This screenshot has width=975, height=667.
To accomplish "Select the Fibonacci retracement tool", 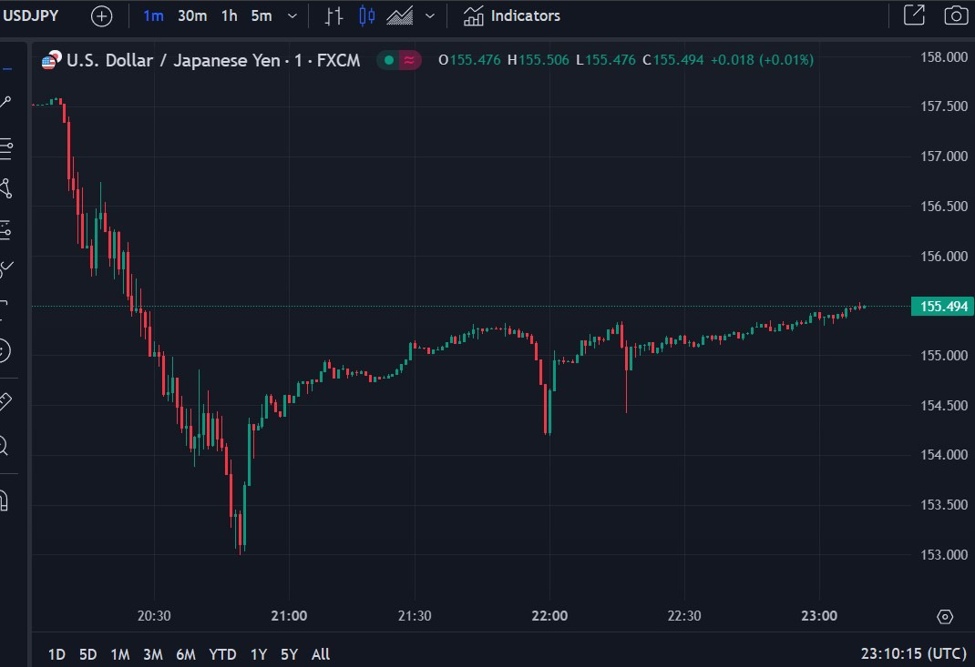I will coord(6,147).
